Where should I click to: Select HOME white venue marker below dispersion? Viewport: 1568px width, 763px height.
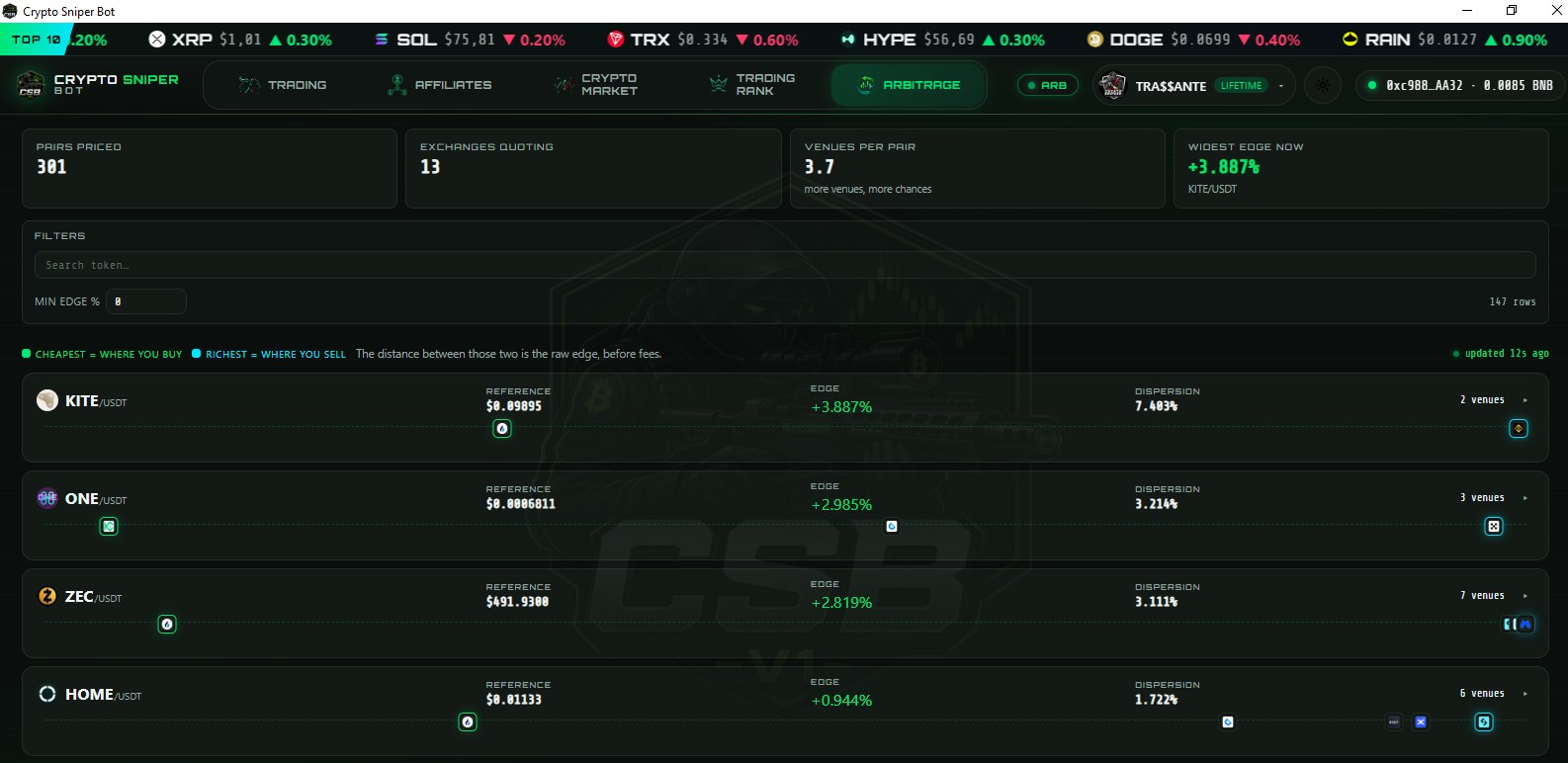click(x=1228, y=722)
